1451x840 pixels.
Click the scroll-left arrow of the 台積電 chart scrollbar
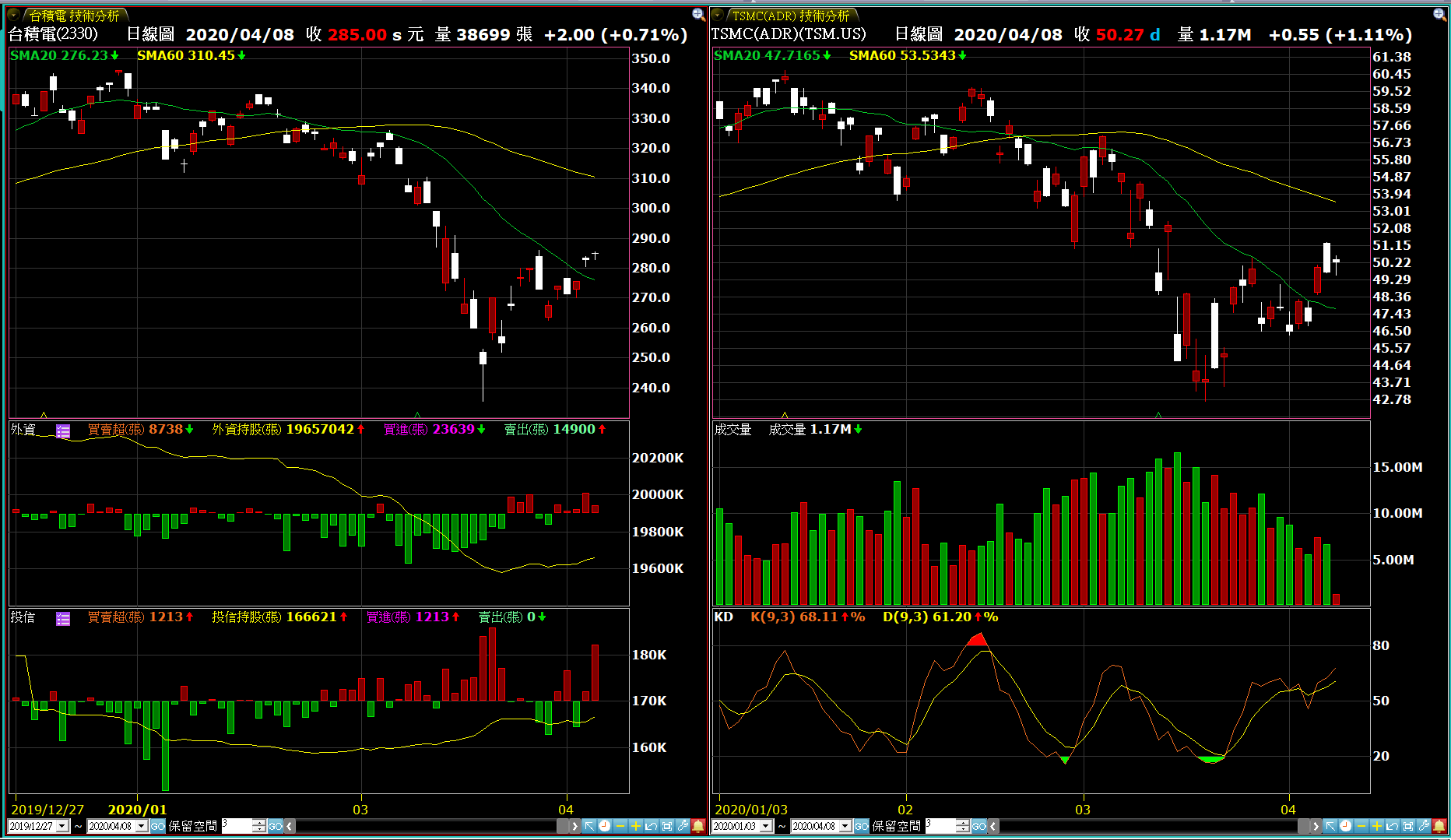tap(289, 826)
